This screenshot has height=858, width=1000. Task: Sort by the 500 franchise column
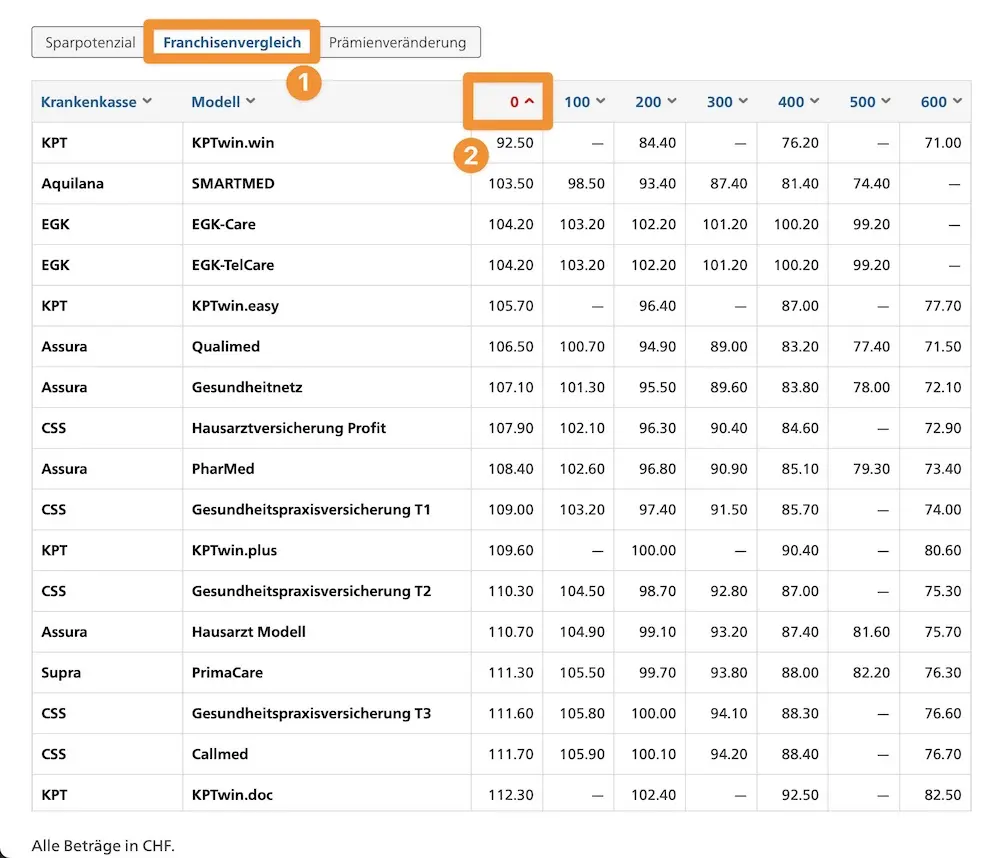(870, 102)
